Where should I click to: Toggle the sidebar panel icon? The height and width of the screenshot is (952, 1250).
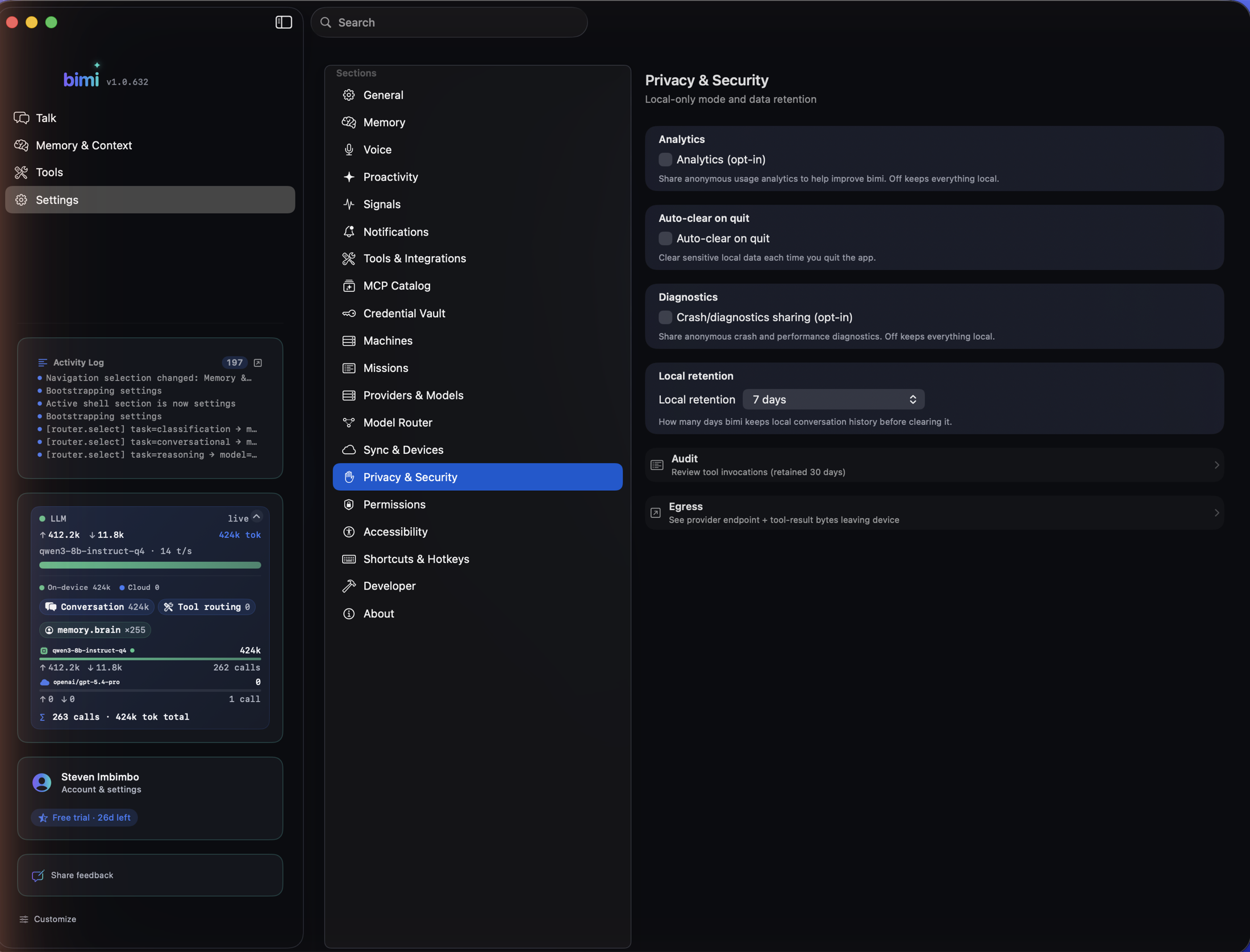pyautogui.click(x=284, y=22)
